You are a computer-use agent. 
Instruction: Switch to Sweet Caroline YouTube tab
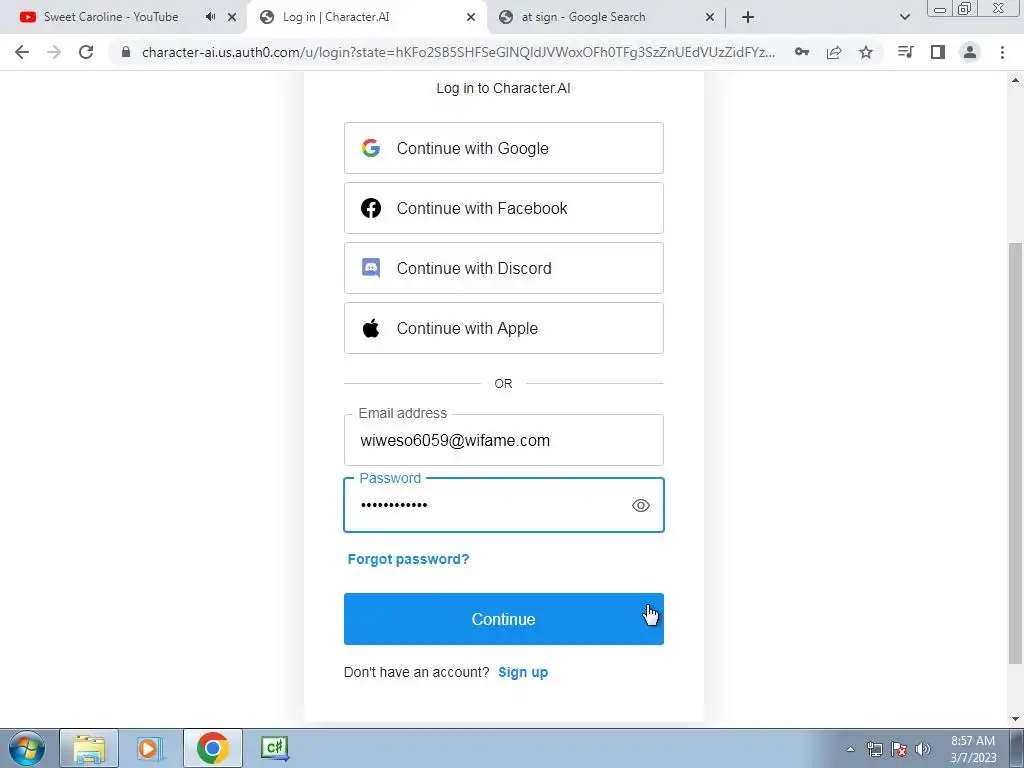tap(111, 17)
